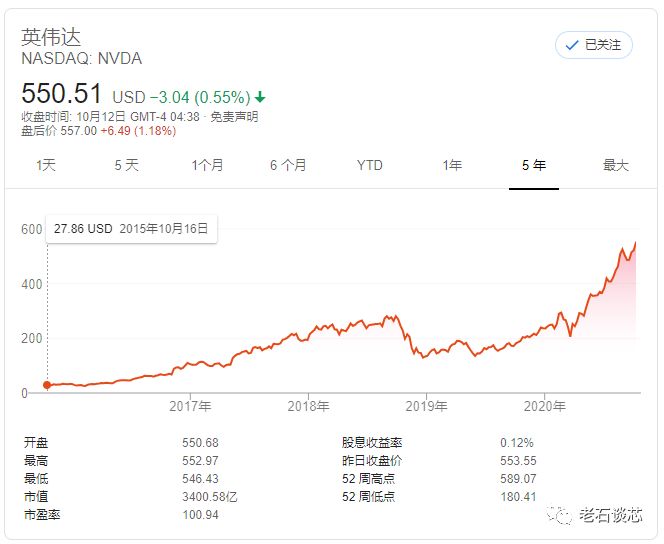
Task: Click the 27.86 USD chart tooltip
Action: pos(131,229)
